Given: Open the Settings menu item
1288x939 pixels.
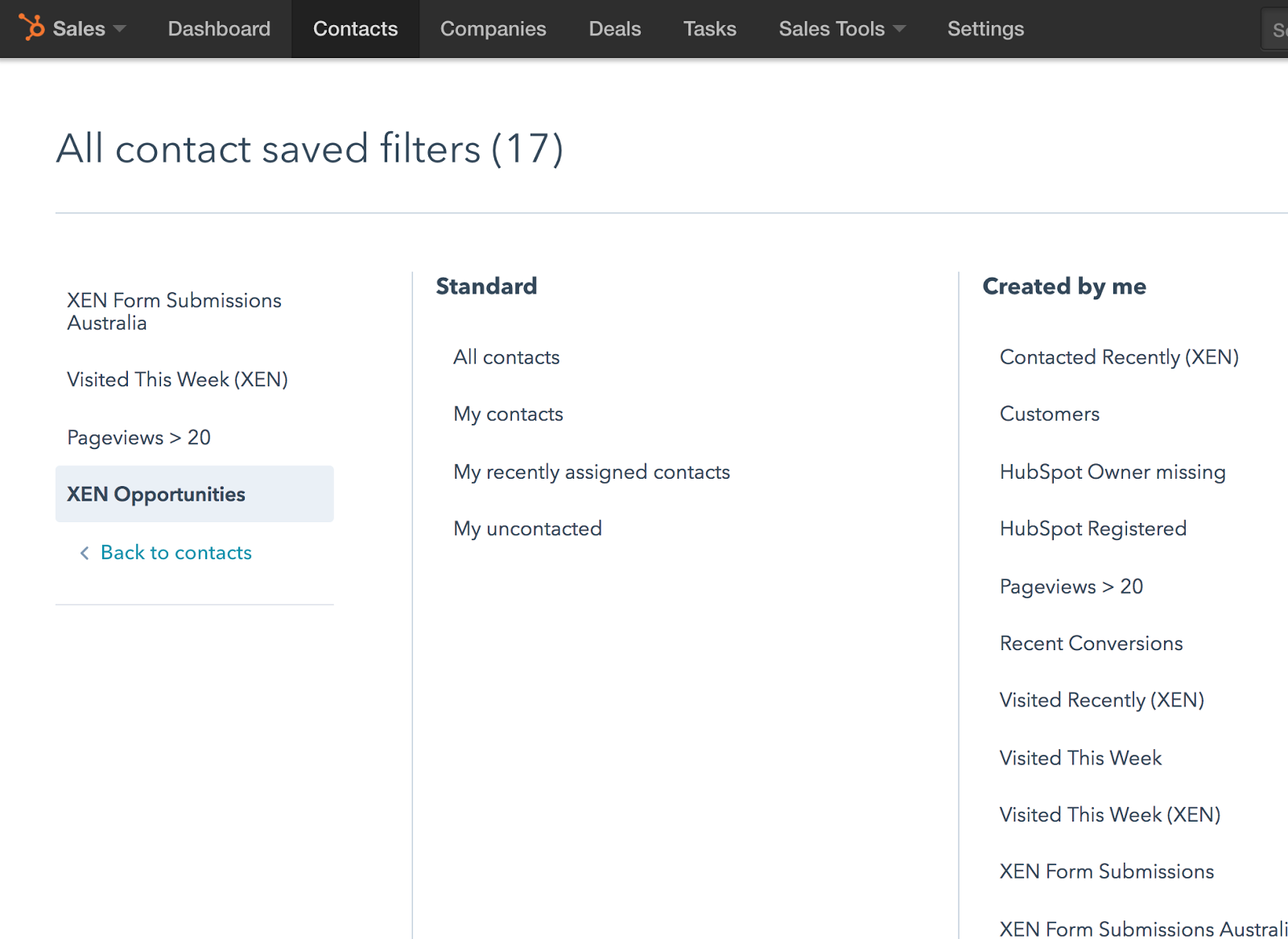Looking at the screenshot, I should pos(985,29).
